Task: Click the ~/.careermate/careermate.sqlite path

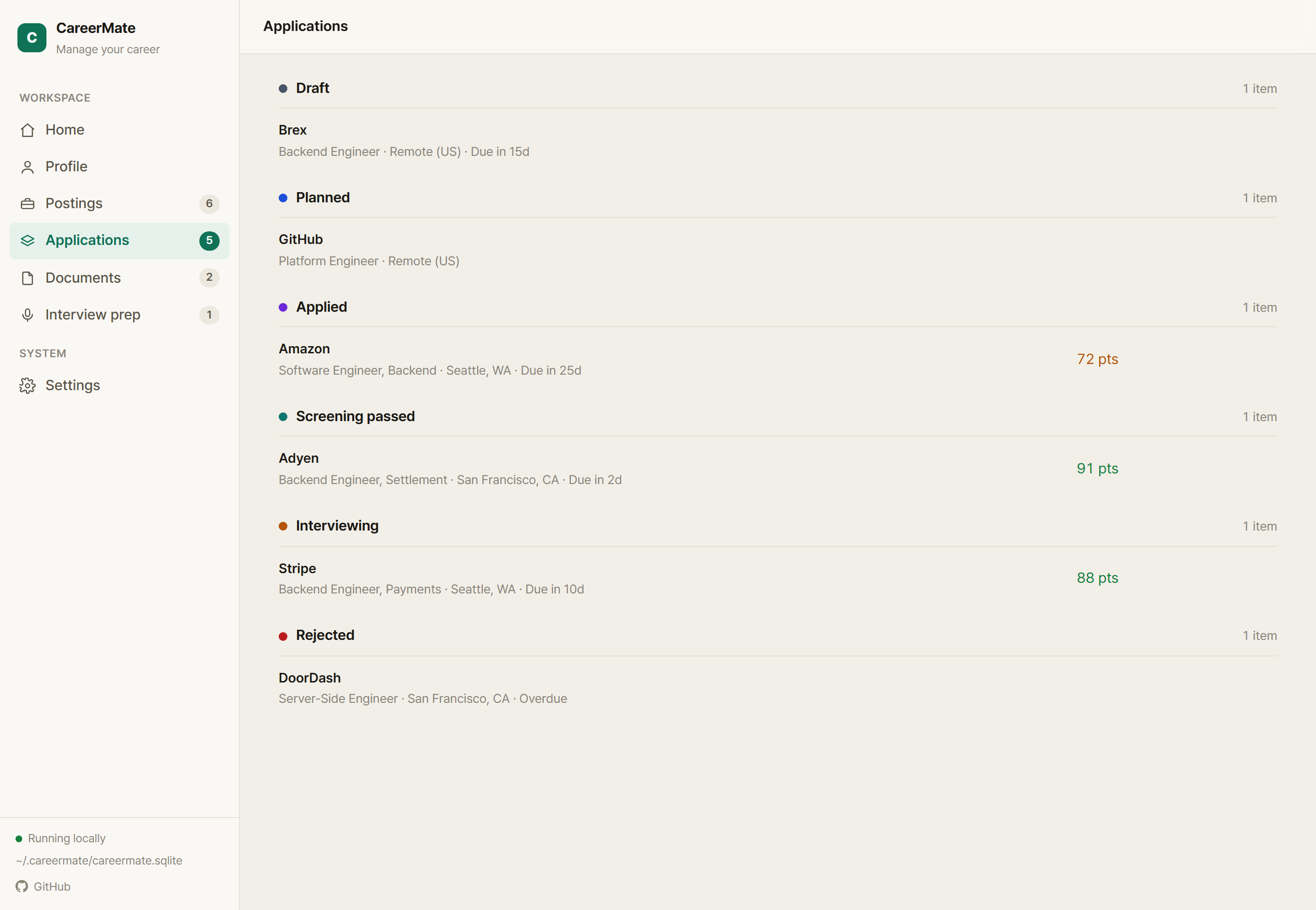Action: pyautogui.click(x=99, y=861)
